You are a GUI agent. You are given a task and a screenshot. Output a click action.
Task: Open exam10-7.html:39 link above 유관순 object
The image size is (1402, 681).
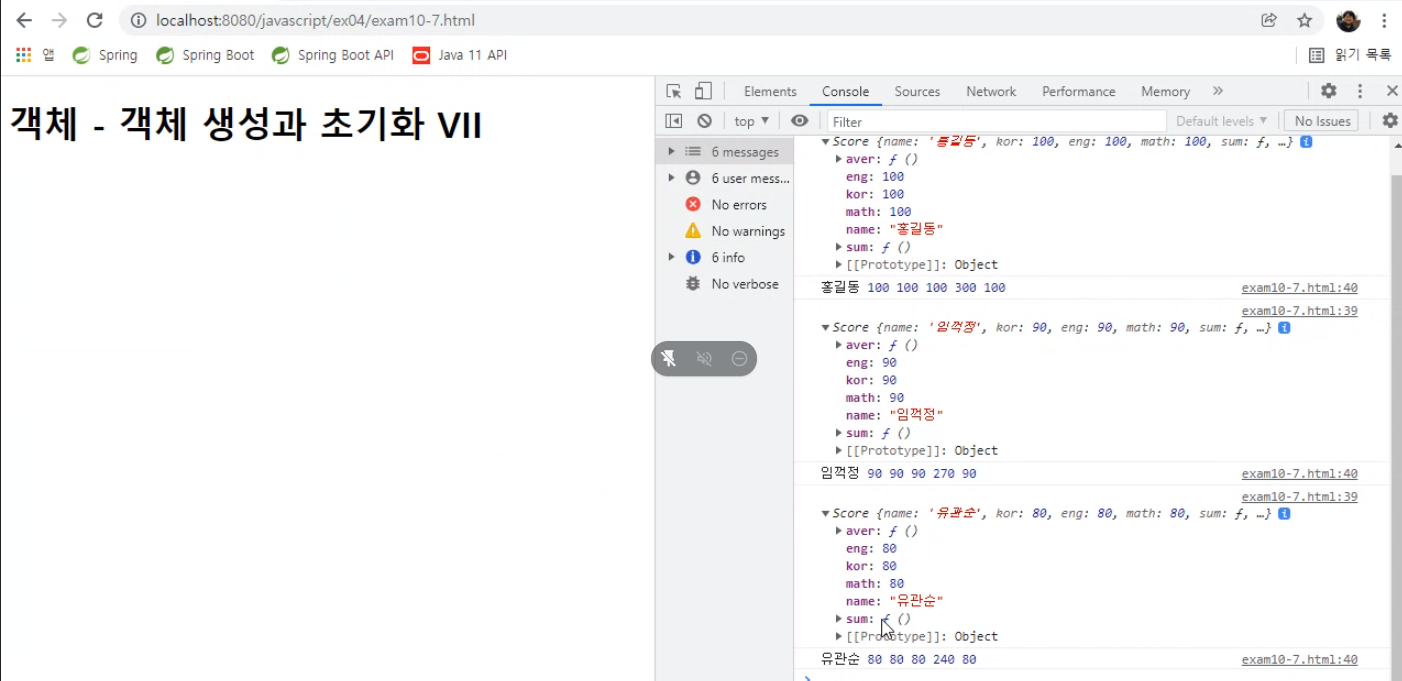click(x=1299, y=497)
